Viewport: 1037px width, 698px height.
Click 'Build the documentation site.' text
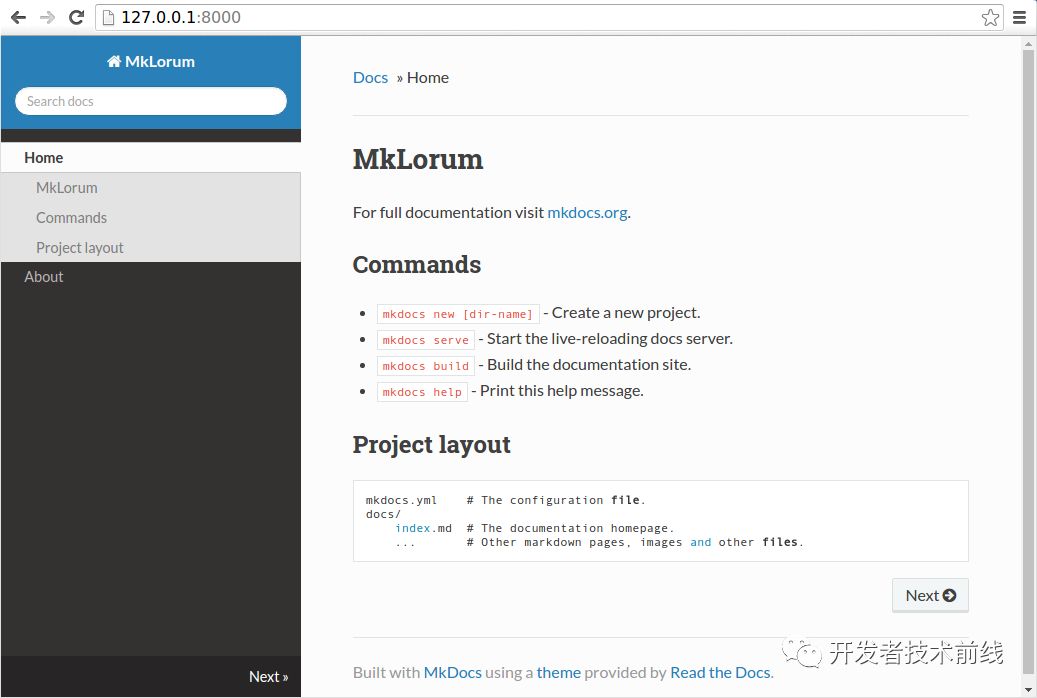(589, 365)
